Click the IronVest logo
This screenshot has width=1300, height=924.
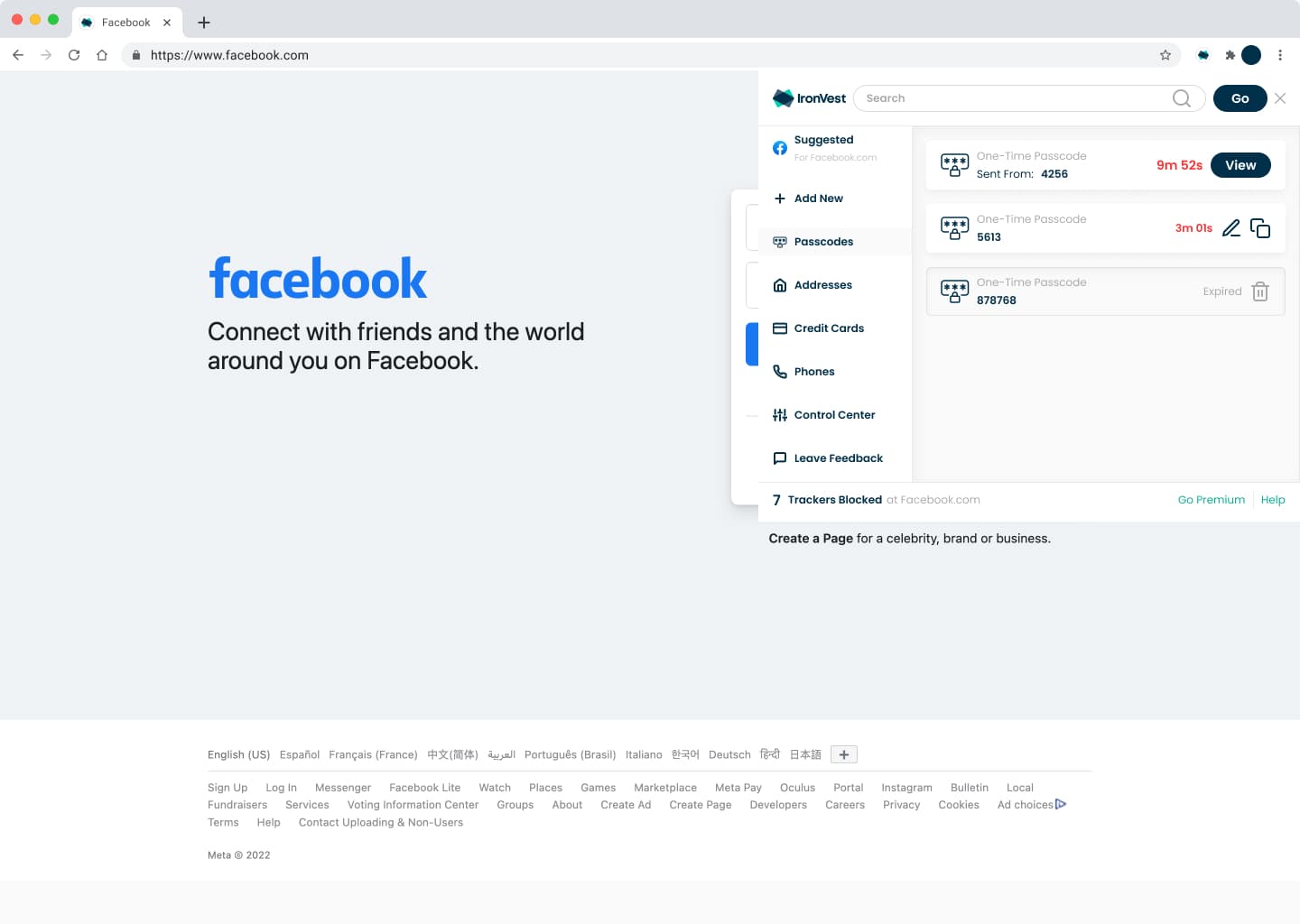[x=809, y=98]
